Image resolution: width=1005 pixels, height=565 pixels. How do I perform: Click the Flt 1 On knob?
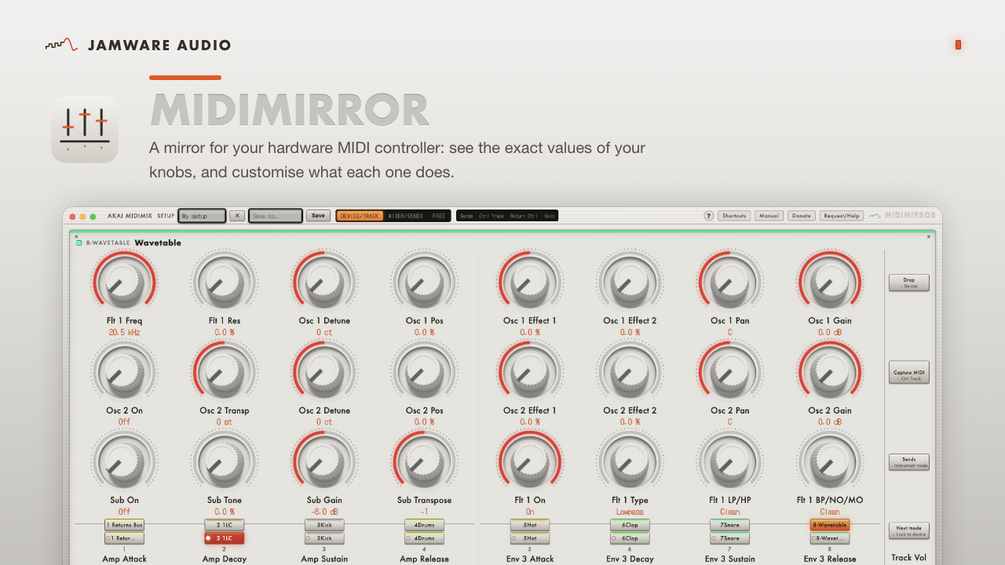tap(529, 462)
